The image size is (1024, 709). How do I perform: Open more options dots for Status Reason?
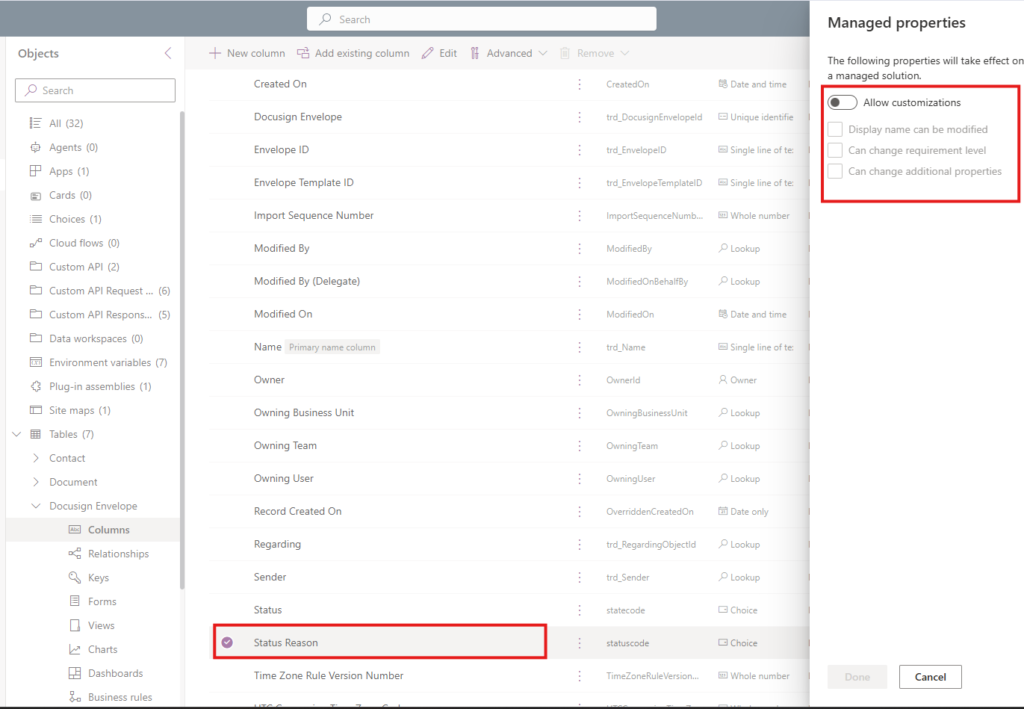tap(579, 643)
